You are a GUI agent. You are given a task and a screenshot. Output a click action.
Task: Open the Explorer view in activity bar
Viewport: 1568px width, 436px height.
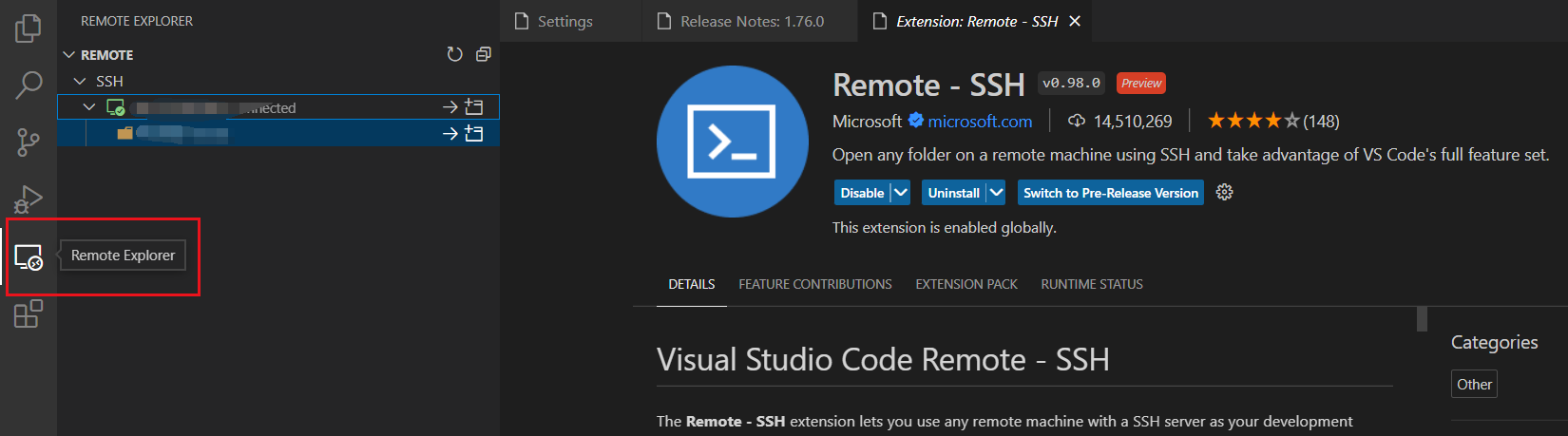[29, 28]
